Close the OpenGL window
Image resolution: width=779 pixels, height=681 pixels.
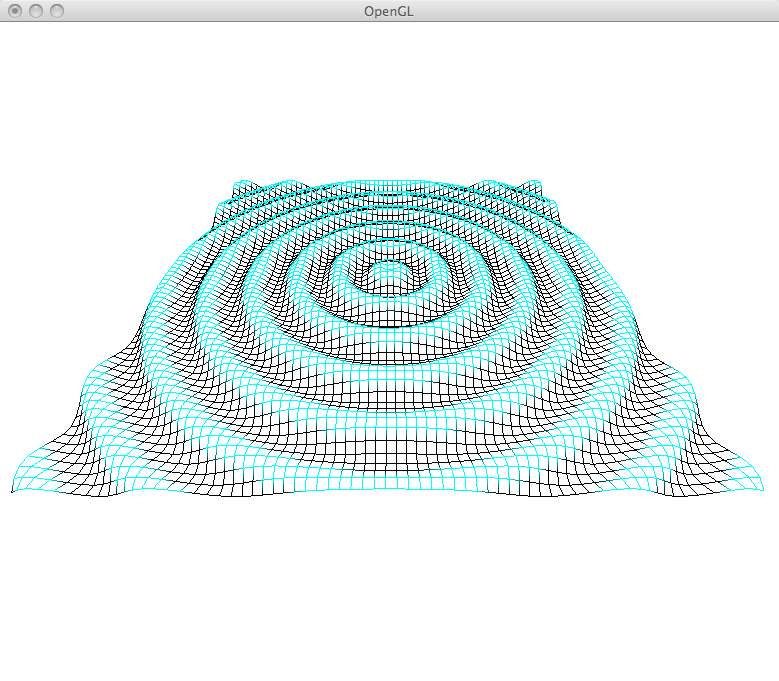click(x=15, y=11)
